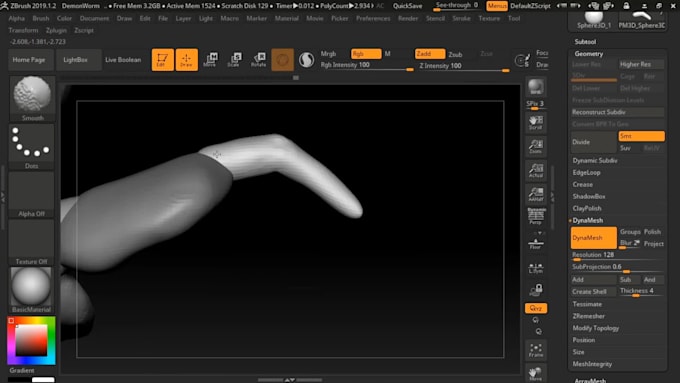The width and height of the screenshot is (680, 383).
Task: Enable Zadd mode
Action: coord(430,54)
